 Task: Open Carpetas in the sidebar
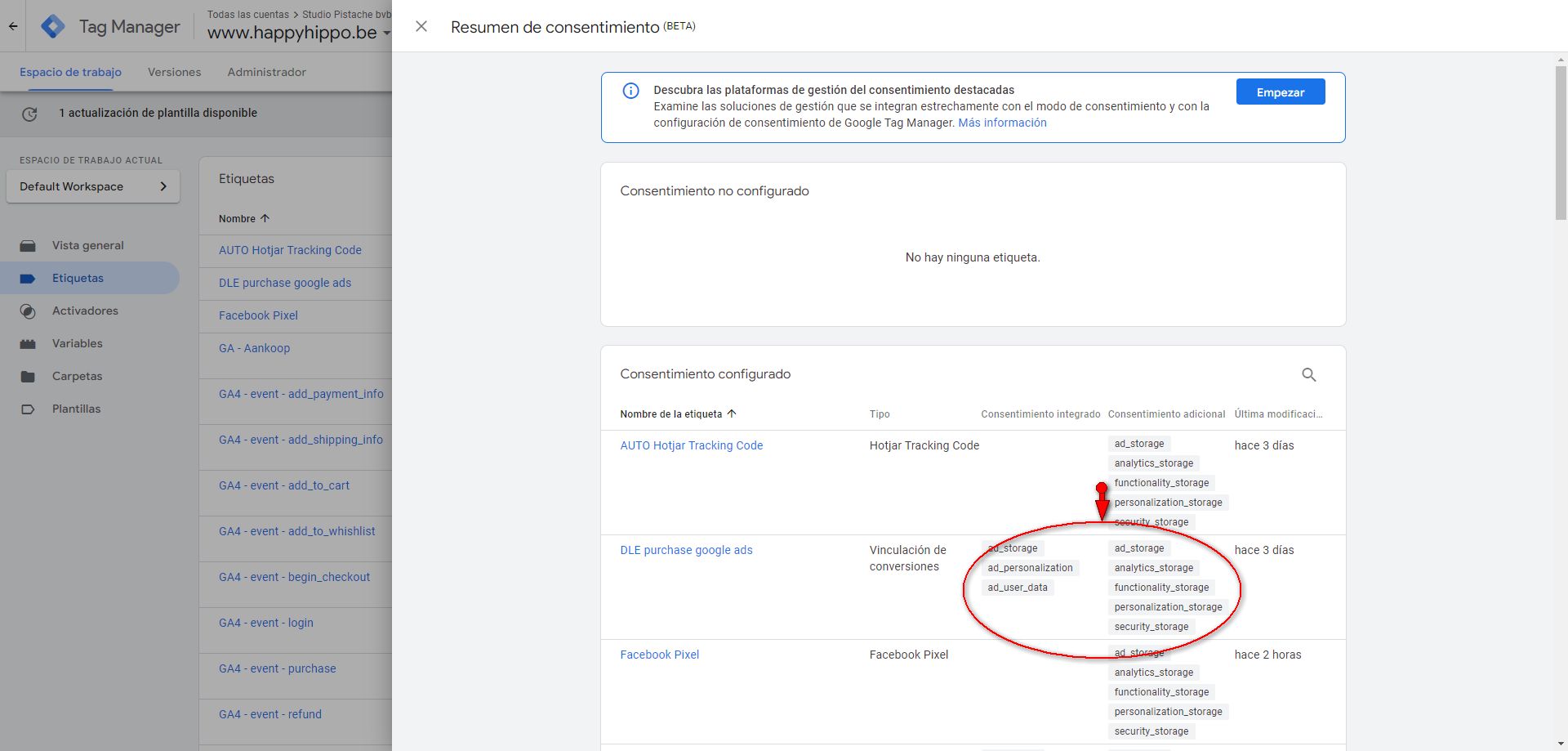click(x=77, y=376)
